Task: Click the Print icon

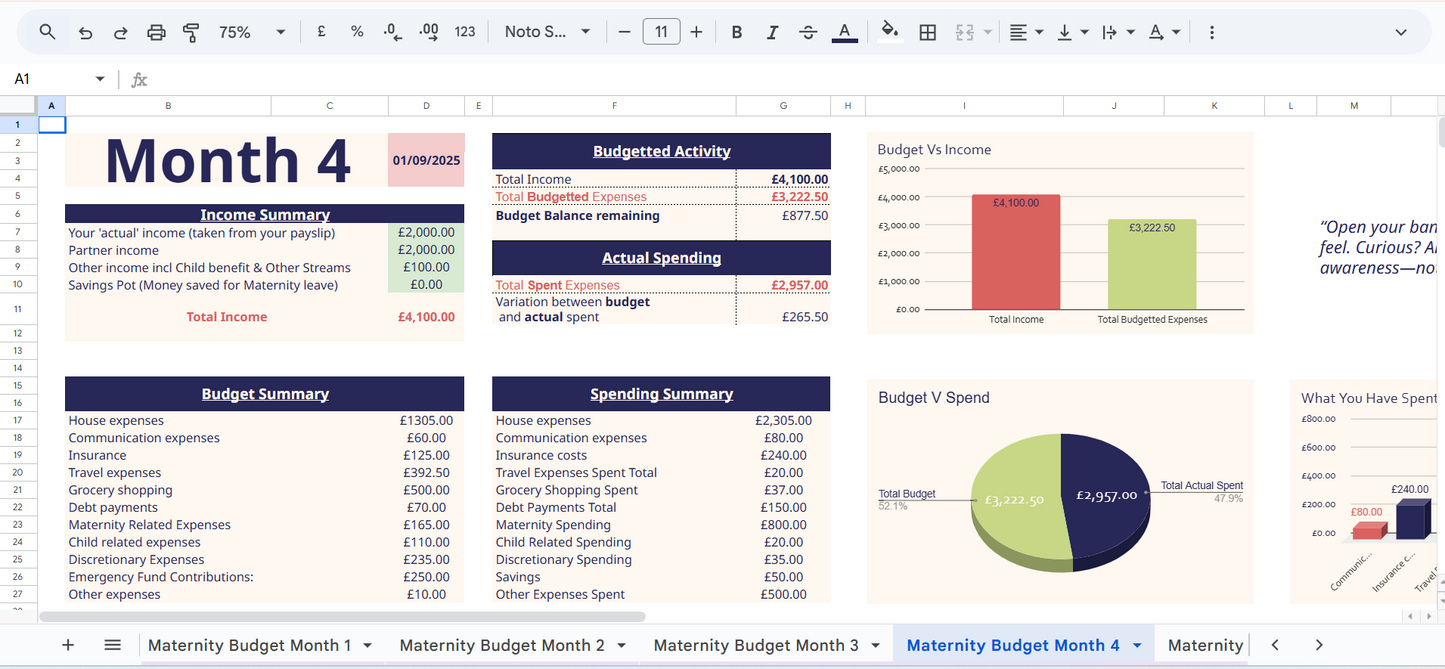Action: click(156, 31)
